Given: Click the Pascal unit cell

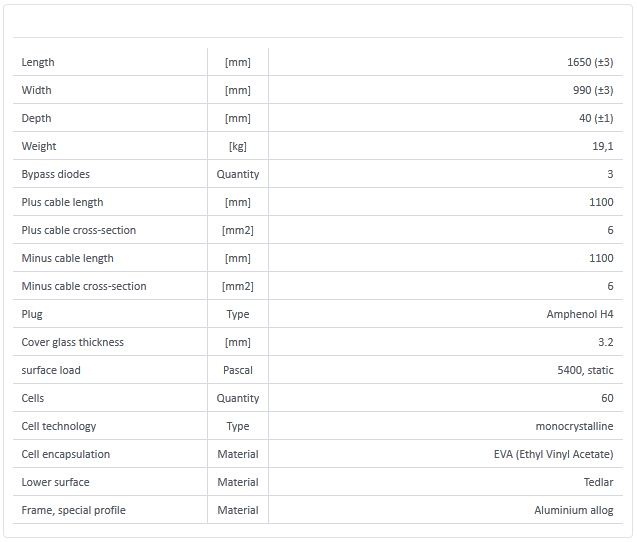Looking at the screenshot, I should [x=238, y=370].
